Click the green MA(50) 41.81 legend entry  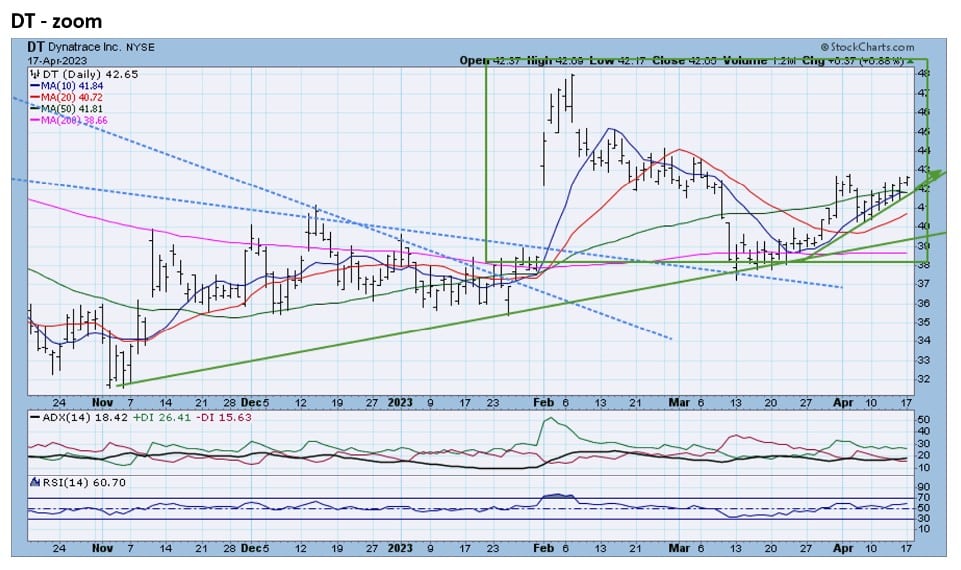tap(67, 109)
